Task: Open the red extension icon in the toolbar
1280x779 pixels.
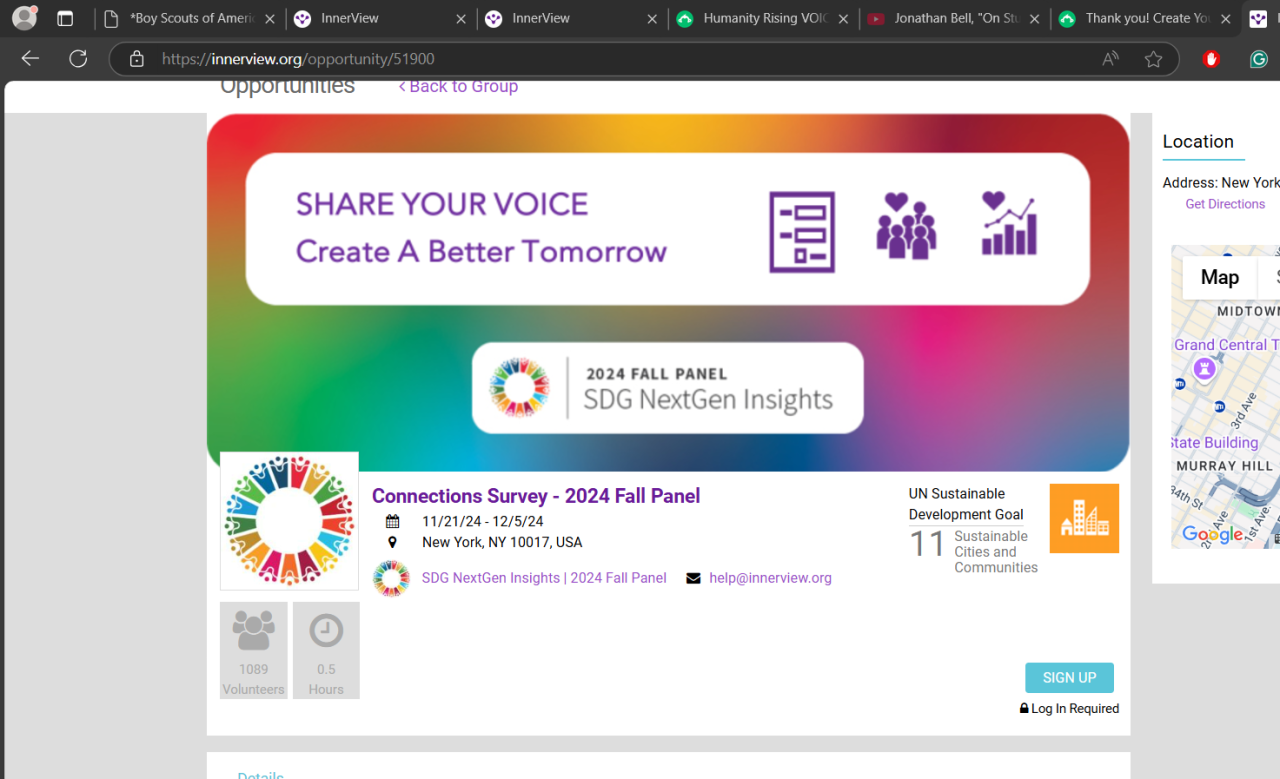Action: [1212, 59]
